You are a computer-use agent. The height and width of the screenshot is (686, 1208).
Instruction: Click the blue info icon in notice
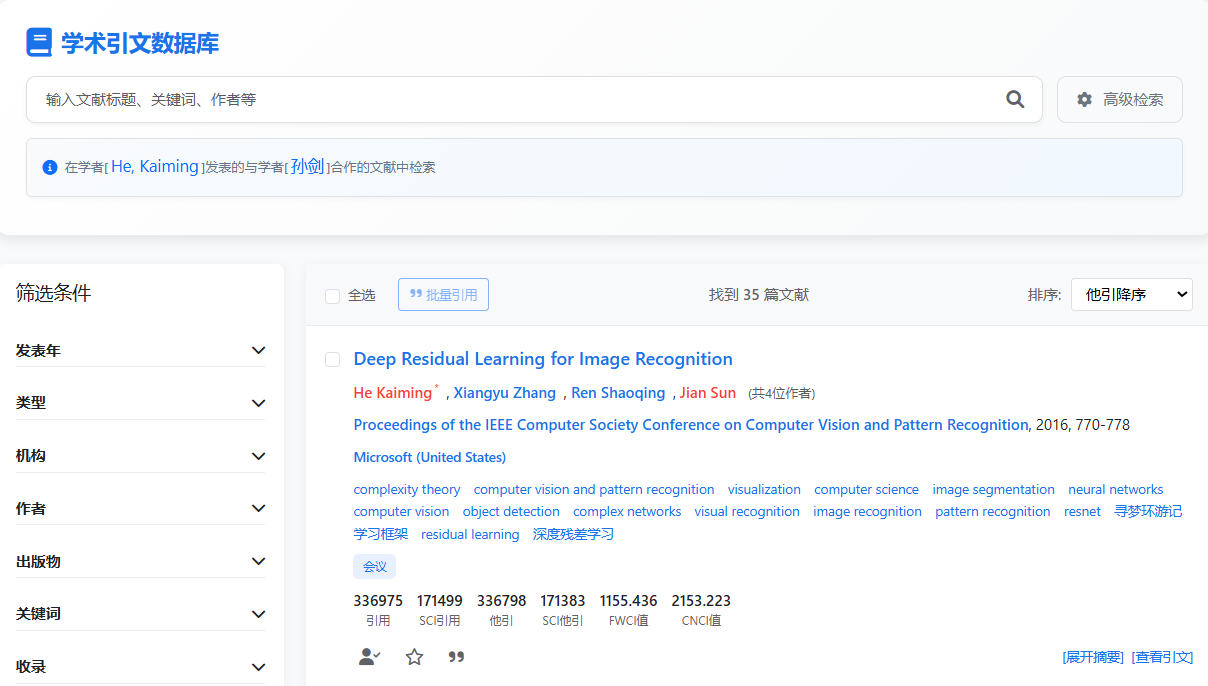pos(50,167)
